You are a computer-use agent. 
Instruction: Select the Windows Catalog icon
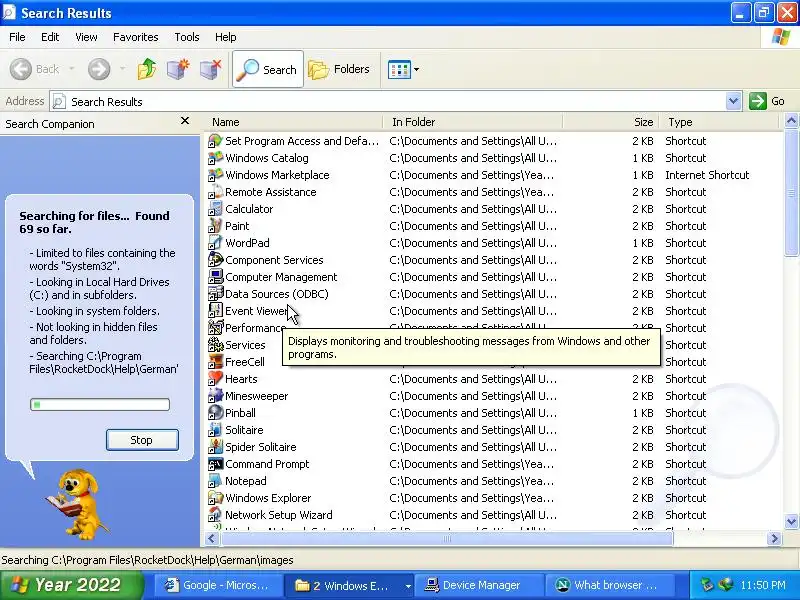[x=215, y=158]
